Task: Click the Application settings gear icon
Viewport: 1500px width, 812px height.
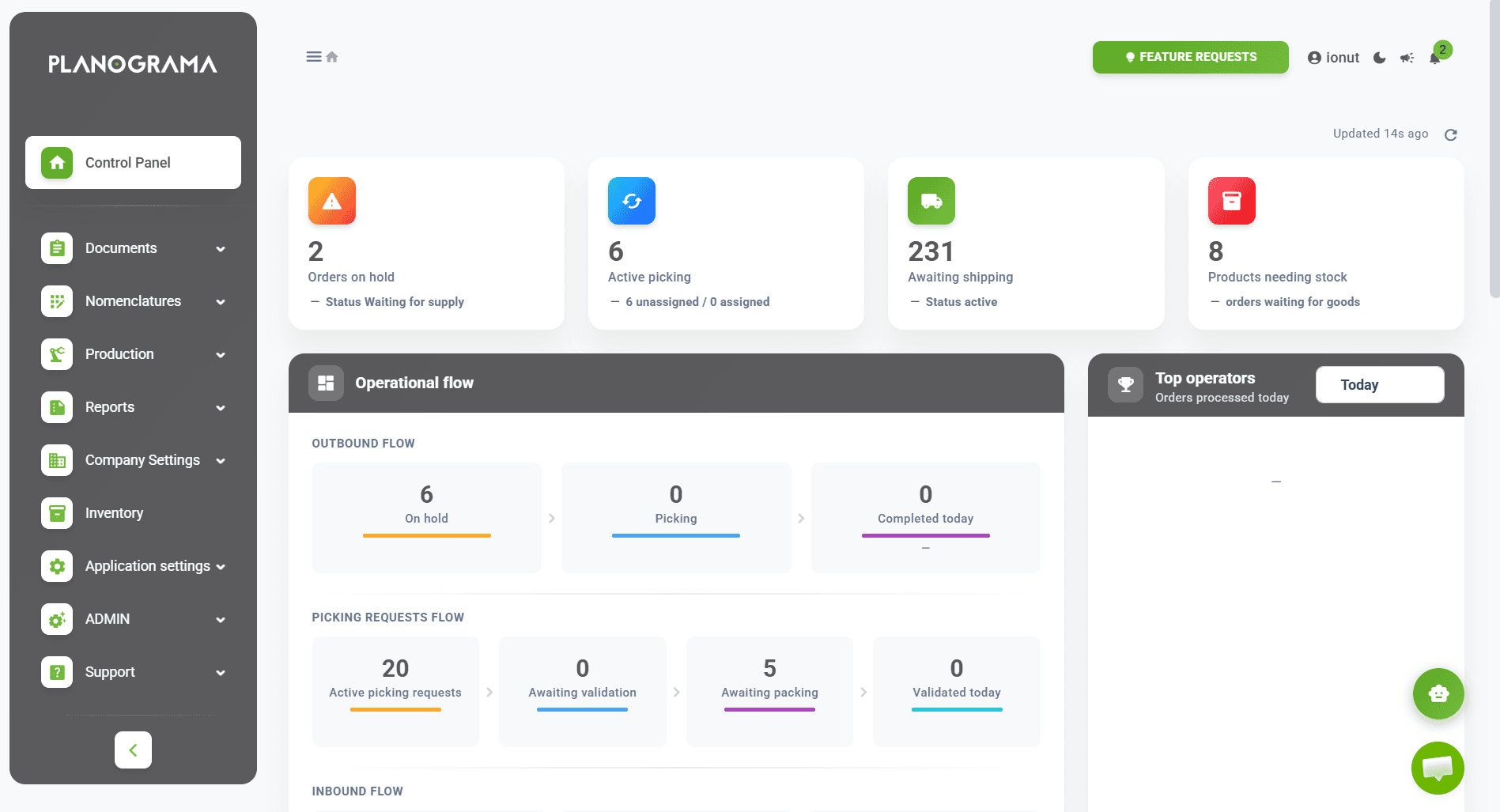Action: click(x=57, y=566)
